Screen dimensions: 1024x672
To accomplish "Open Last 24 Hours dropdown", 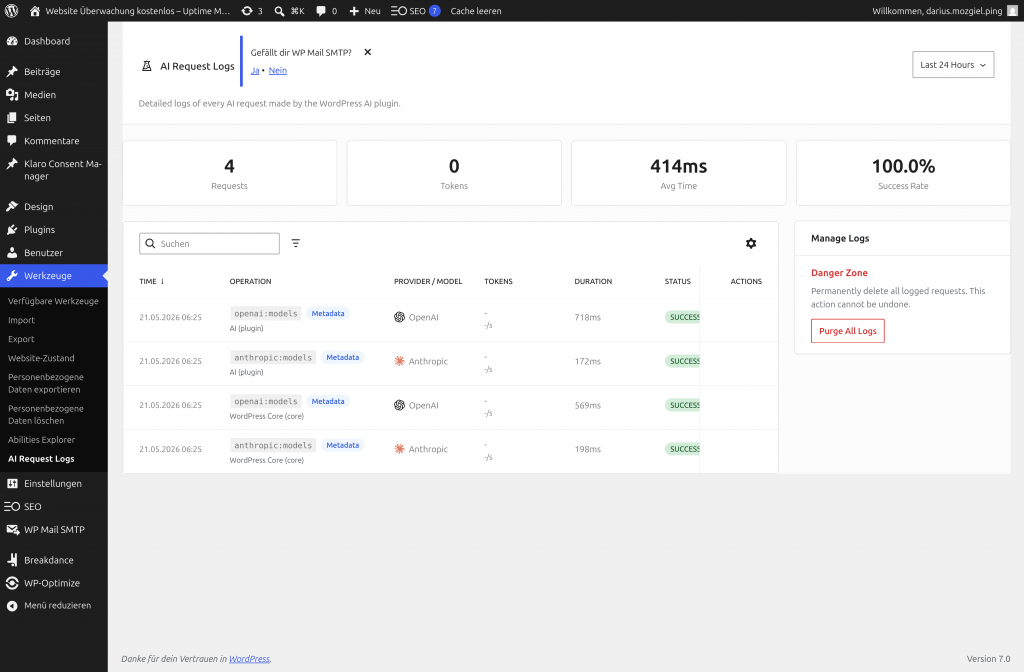I will click(x=953, y=65).
